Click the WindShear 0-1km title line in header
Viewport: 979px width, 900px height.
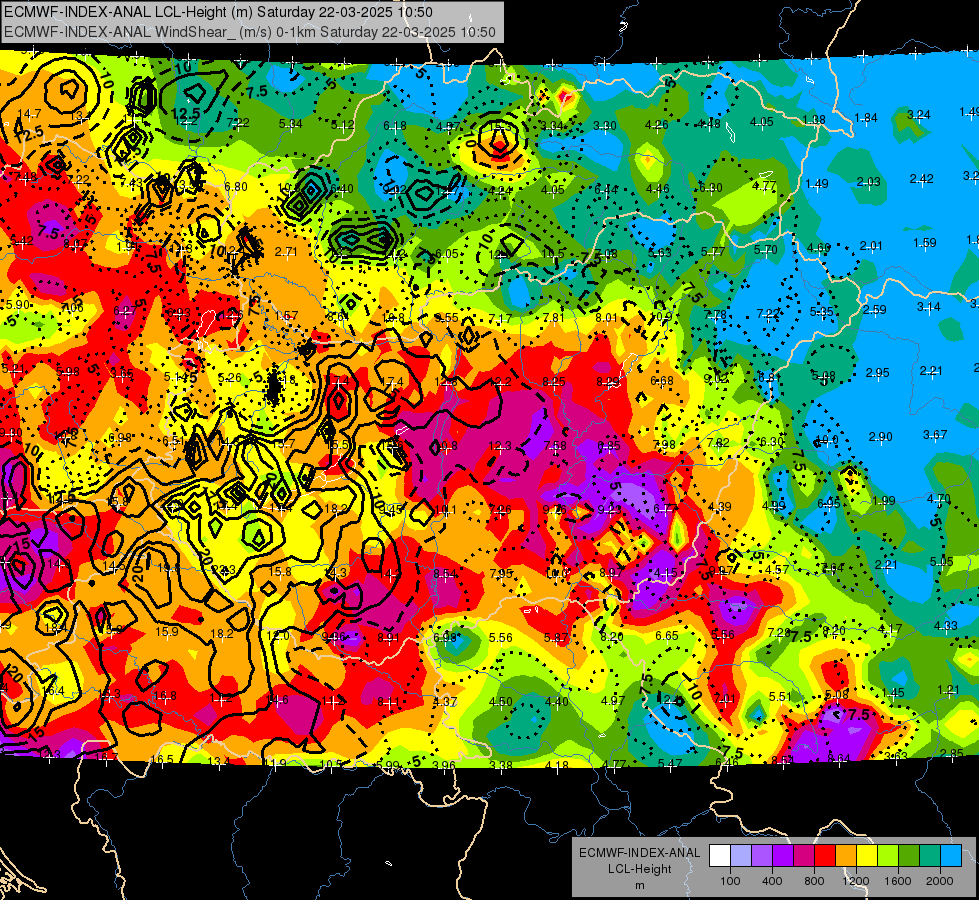click(250, 32)
